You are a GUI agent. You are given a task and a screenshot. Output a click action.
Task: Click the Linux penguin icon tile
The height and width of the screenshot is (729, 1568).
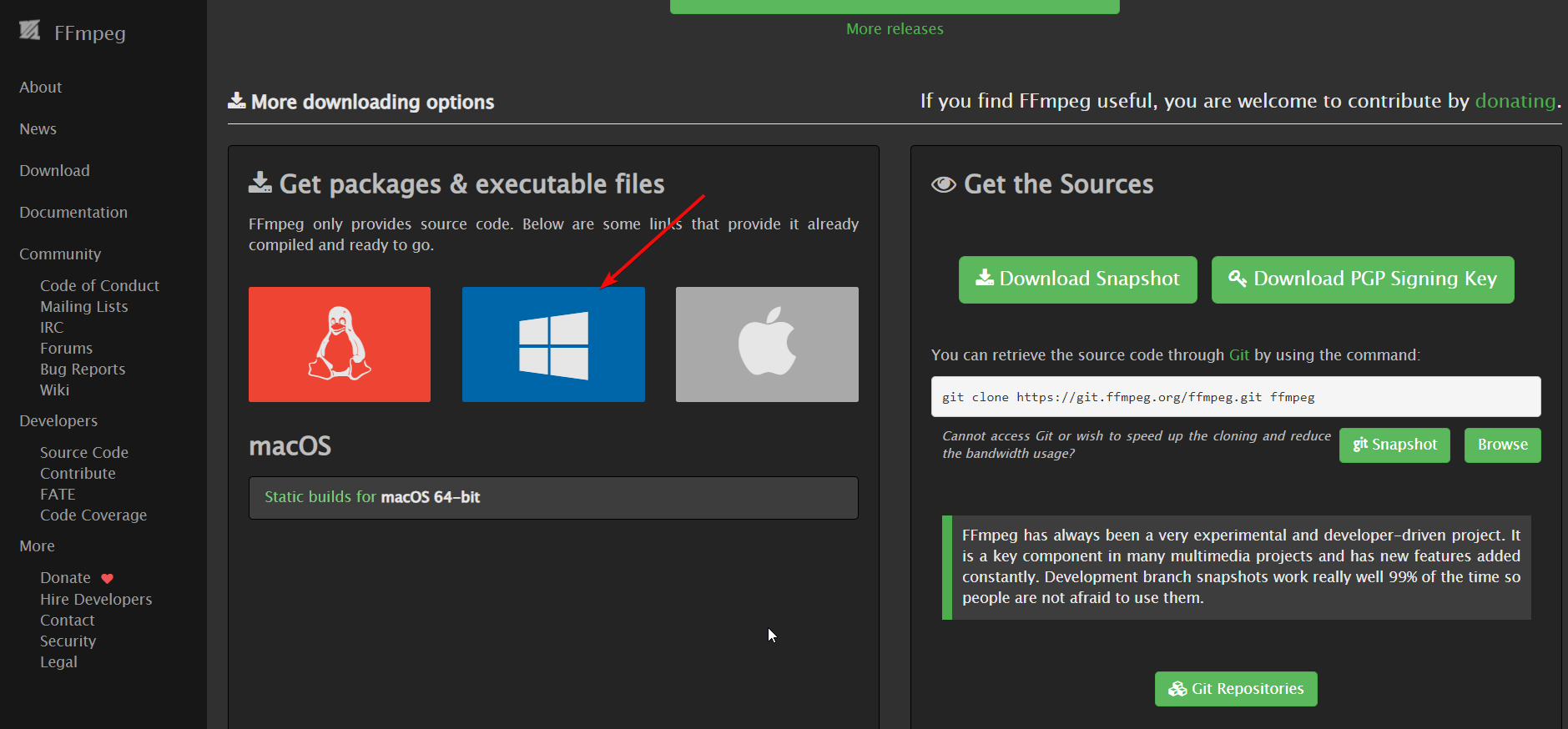[340, 344]
